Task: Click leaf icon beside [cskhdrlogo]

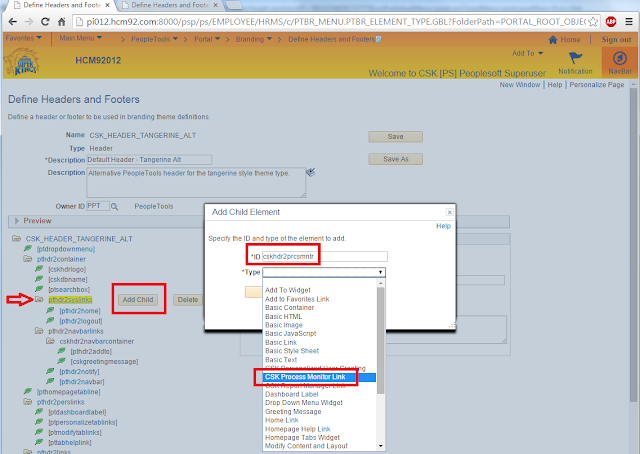Action: point(39,269)
